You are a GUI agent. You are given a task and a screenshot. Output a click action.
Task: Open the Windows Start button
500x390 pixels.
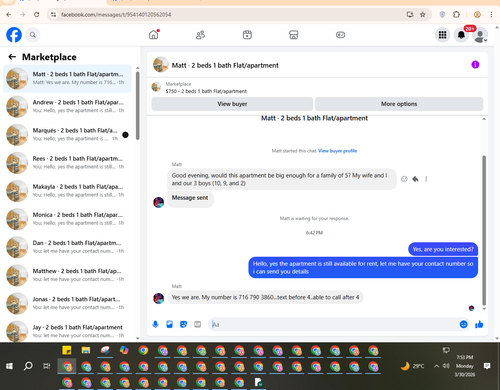pyautogui.click(x=9, y=366)
